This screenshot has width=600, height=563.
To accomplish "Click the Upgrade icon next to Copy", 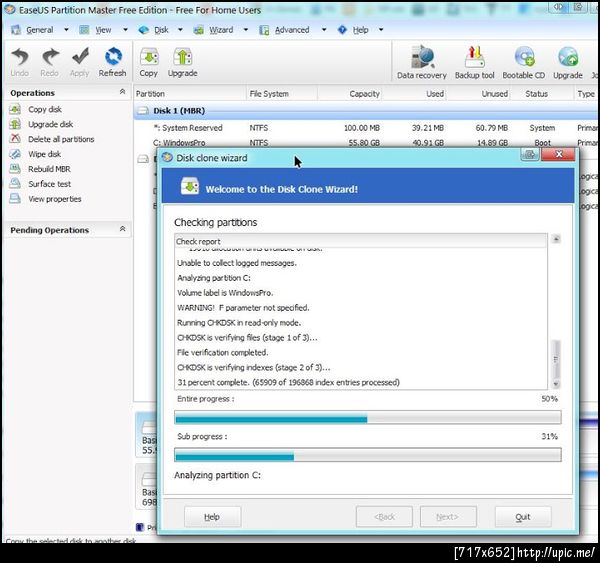I will (183, 57).
